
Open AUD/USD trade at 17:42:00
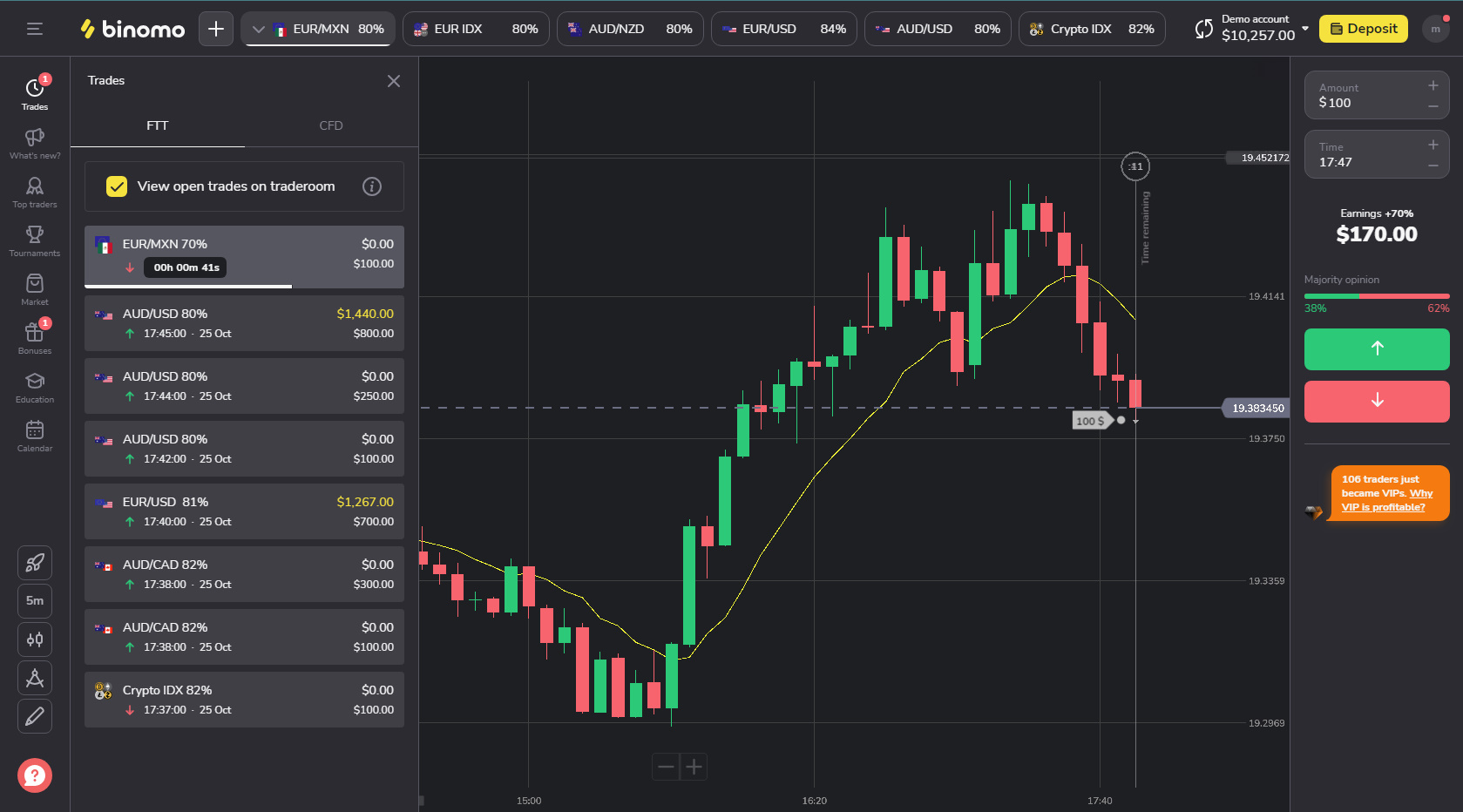[244, 449]
